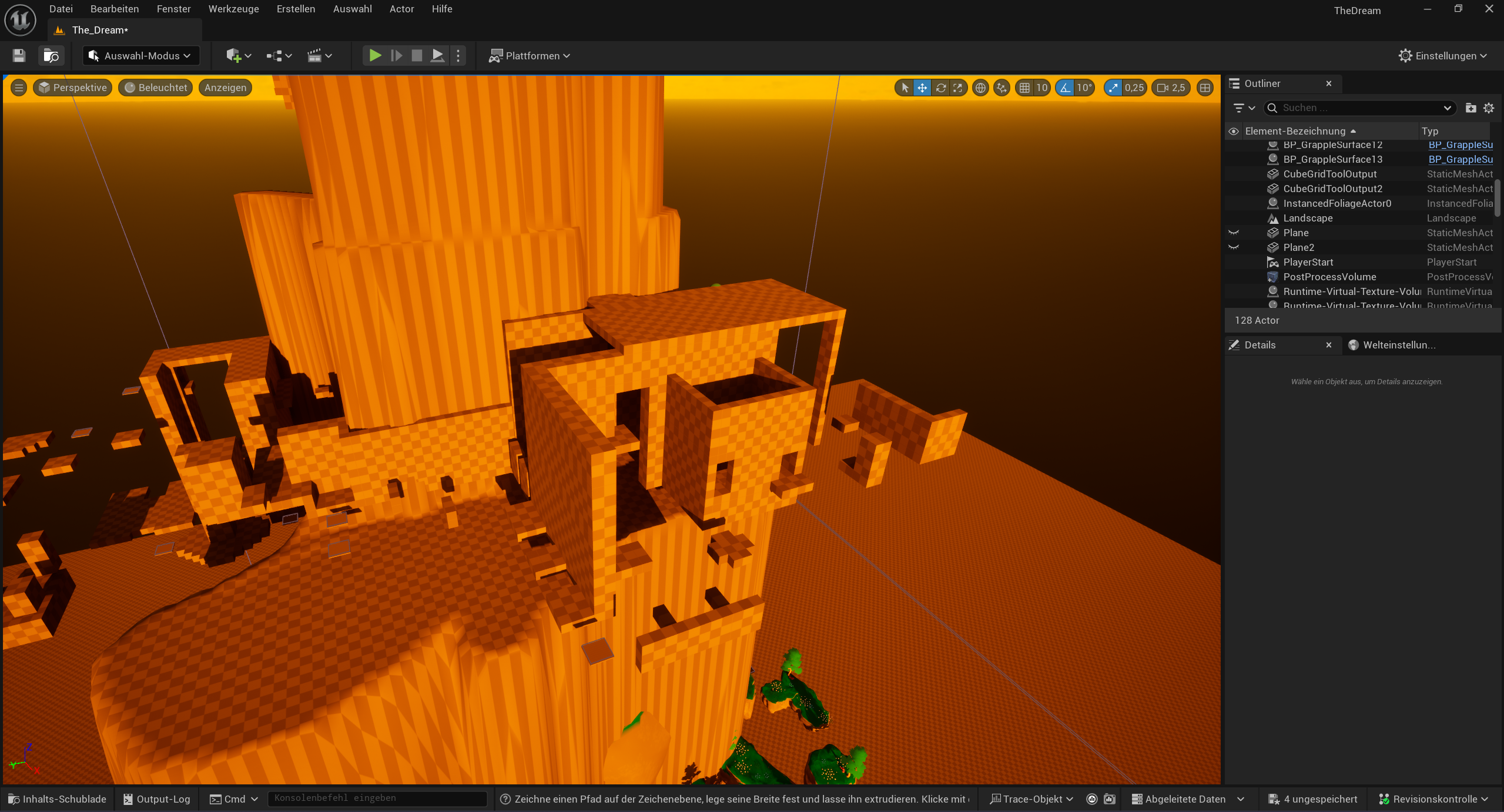Open the Actor menu
This screenshot has width=1504, height=812.
[401, 9]
